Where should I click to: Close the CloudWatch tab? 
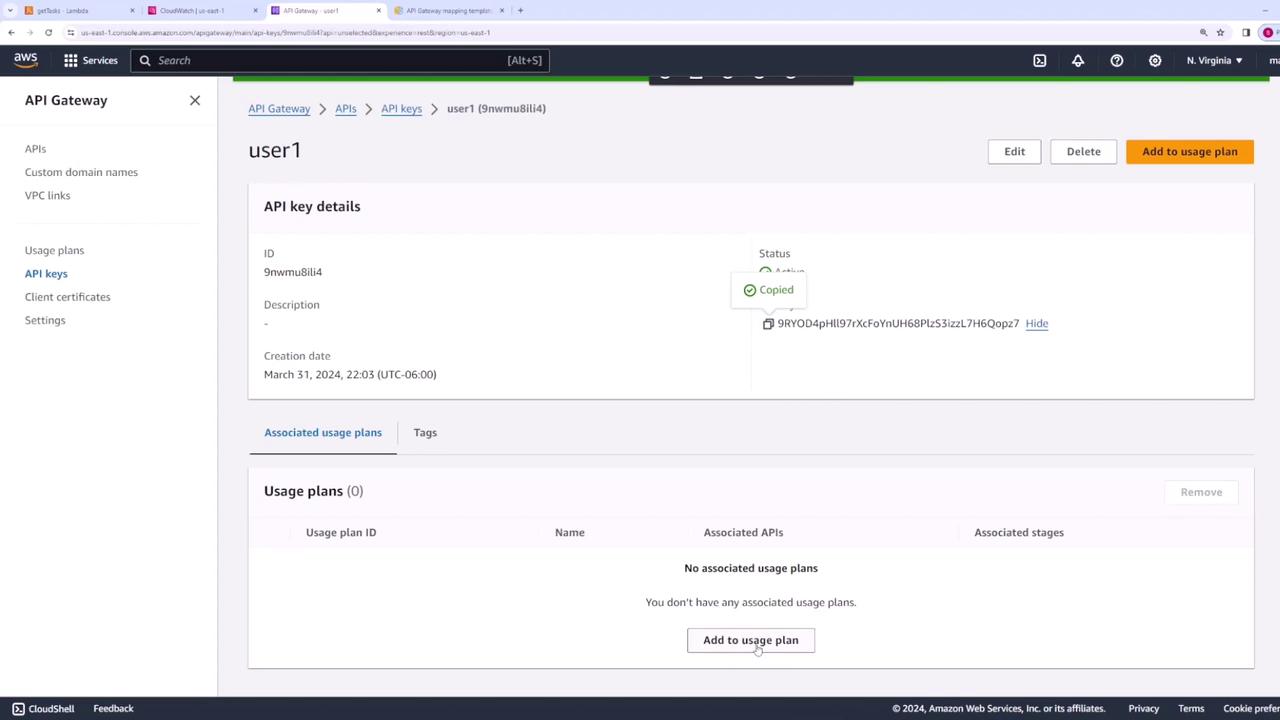click(255, 10)
